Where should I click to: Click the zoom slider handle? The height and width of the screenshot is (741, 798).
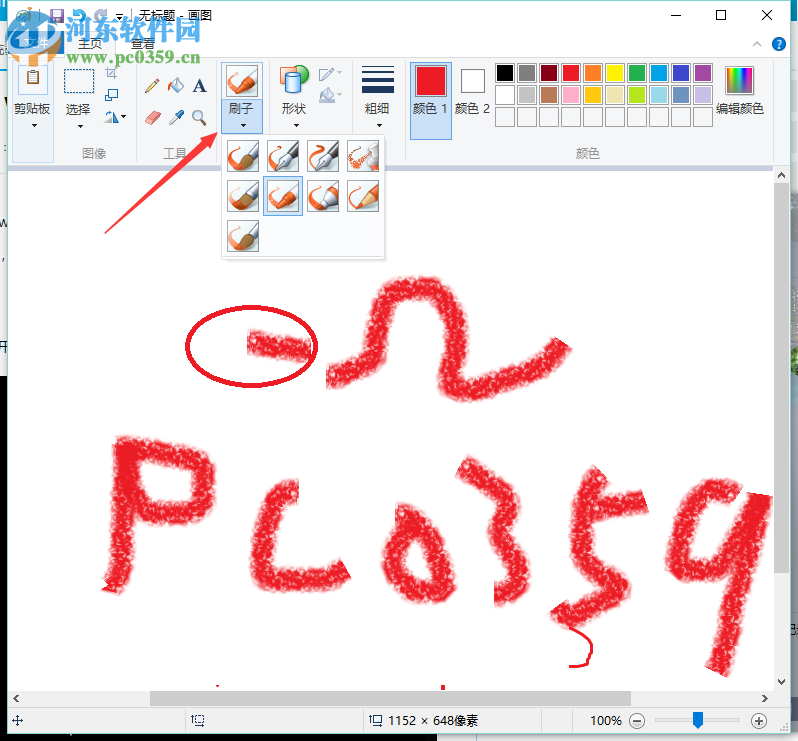pyautogui.click(x=698, y=720)
